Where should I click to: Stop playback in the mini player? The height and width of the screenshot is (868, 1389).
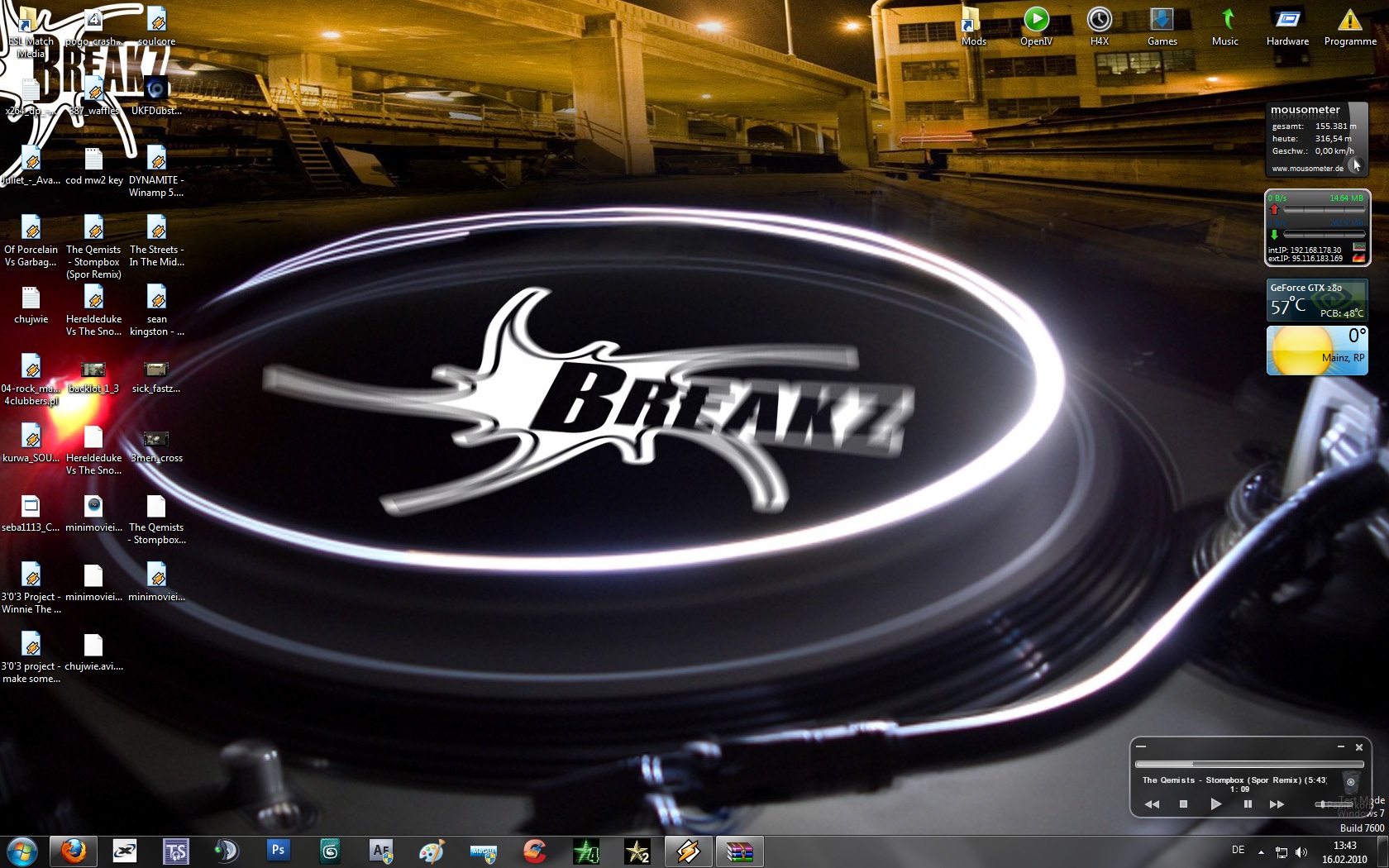pyautogui.click(x=1183, y=804)
